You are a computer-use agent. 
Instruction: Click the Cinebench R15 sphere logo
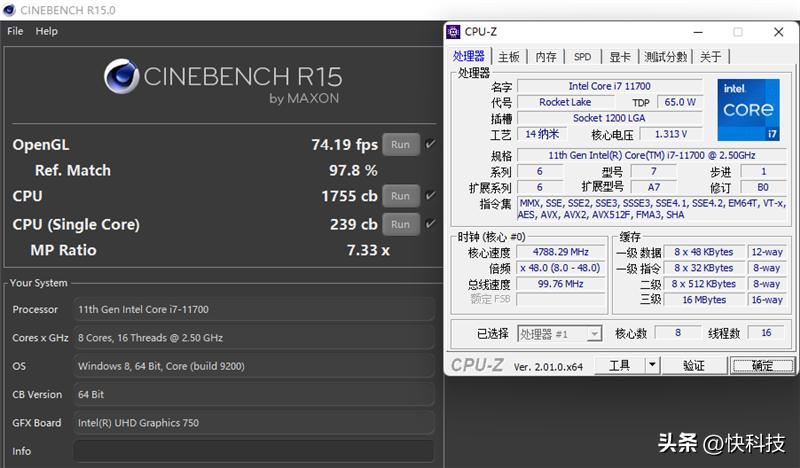tap(121, 76)
